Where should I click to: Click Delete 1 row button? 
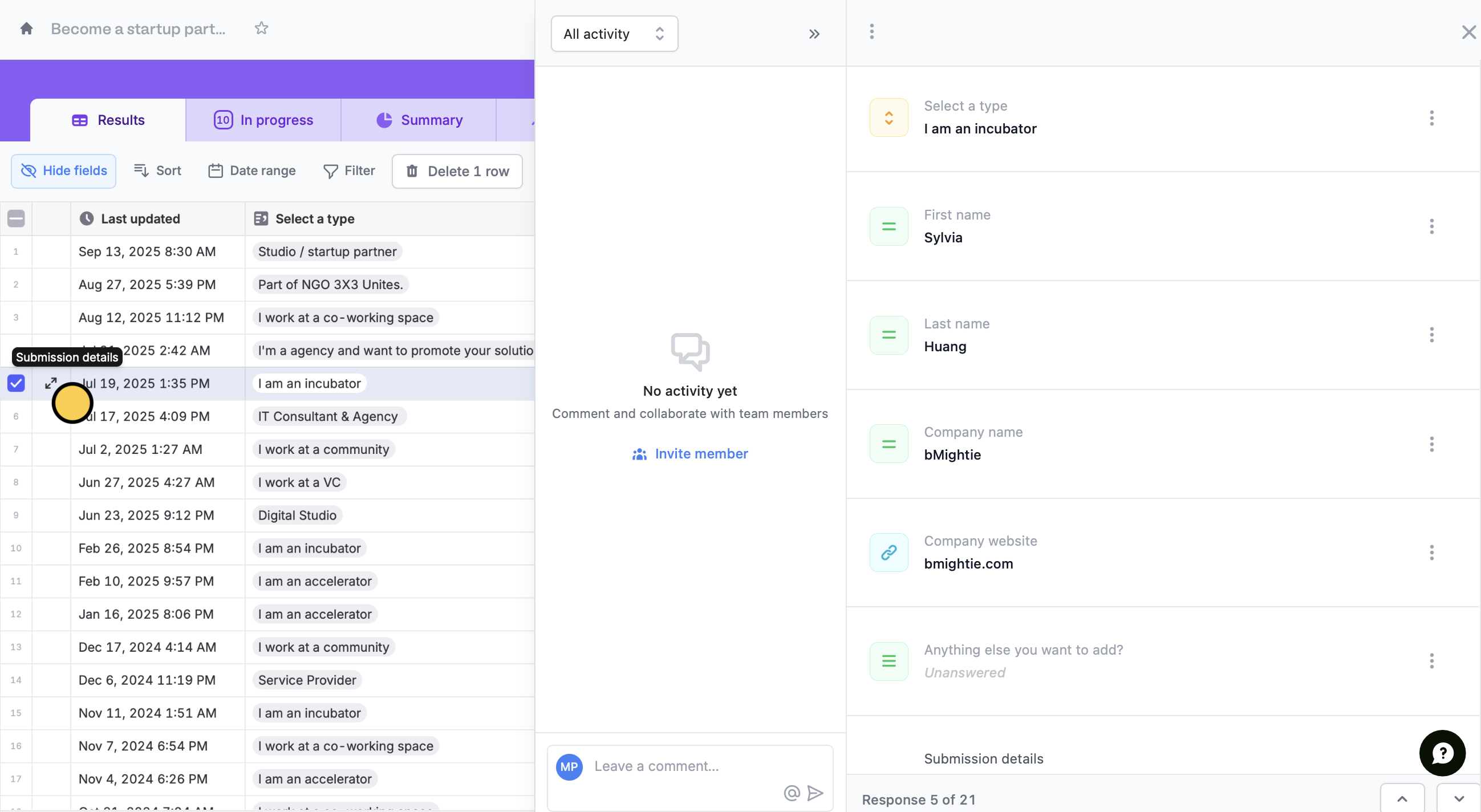(457, 172)
